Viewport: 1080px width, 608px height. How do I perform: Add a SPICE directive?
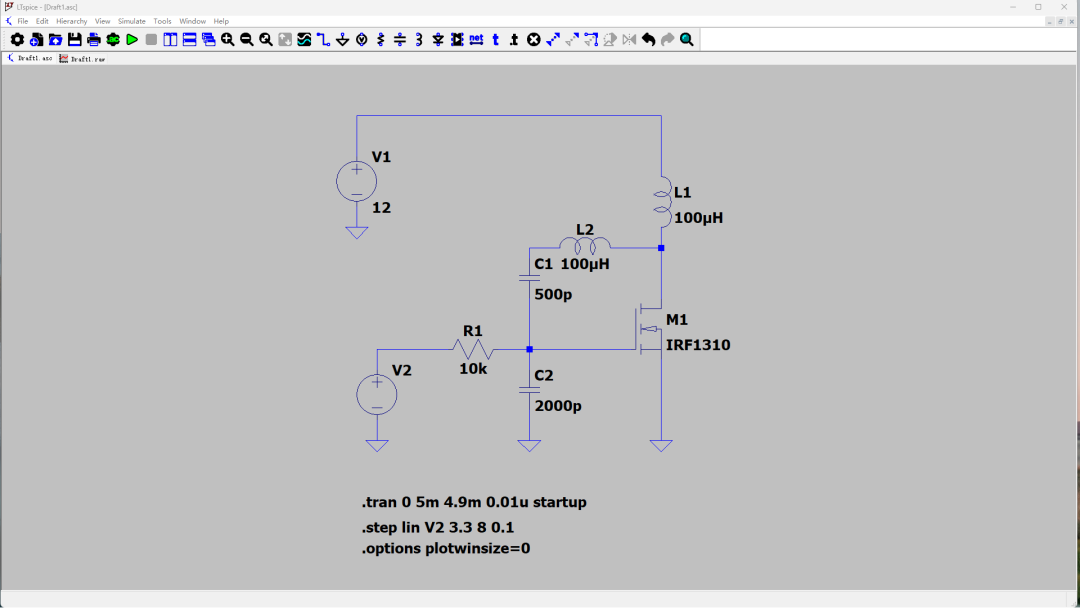click(x=515, y=40)
